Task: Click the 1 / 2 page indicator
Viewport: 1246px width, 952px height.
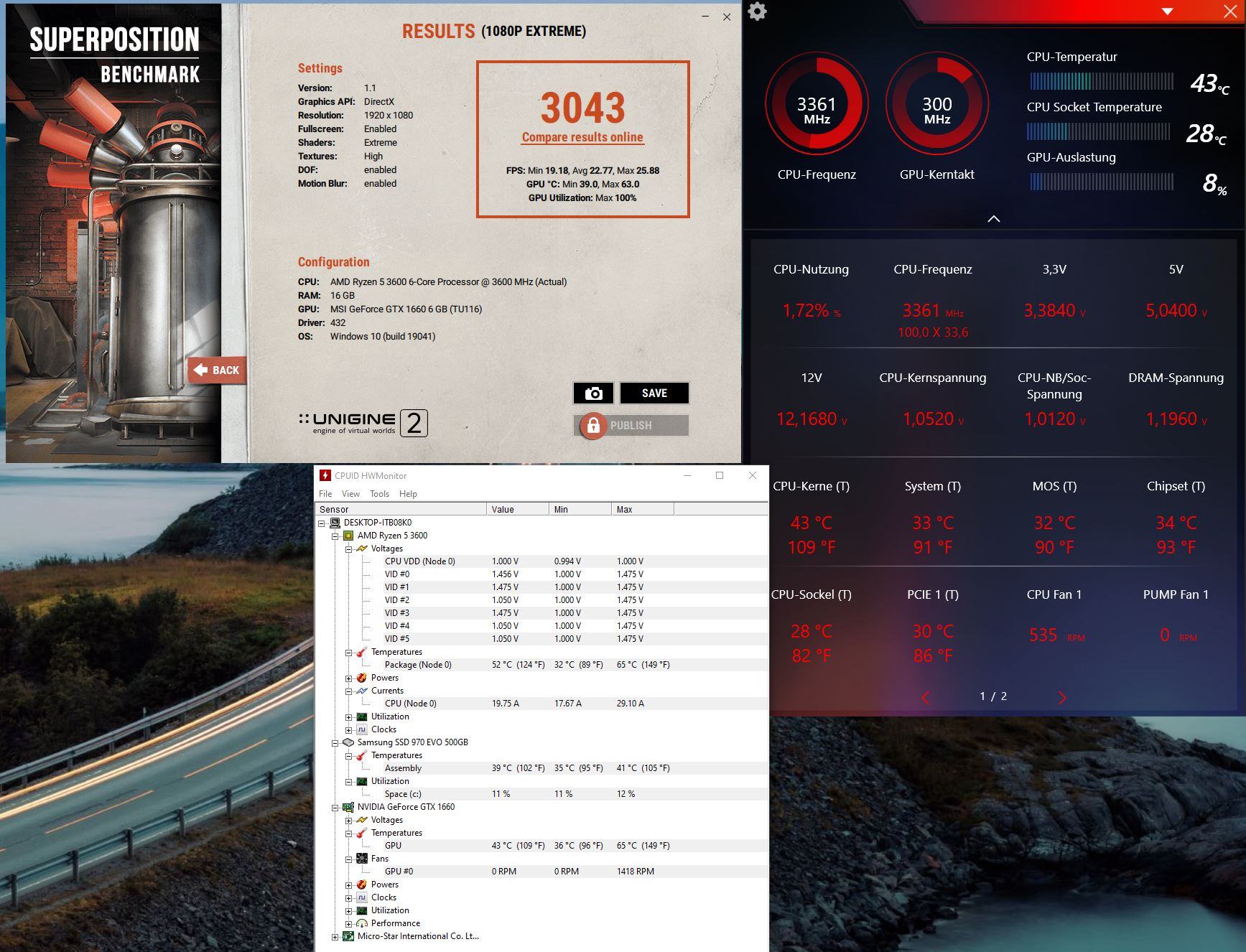Action: [x=993, y=696]
